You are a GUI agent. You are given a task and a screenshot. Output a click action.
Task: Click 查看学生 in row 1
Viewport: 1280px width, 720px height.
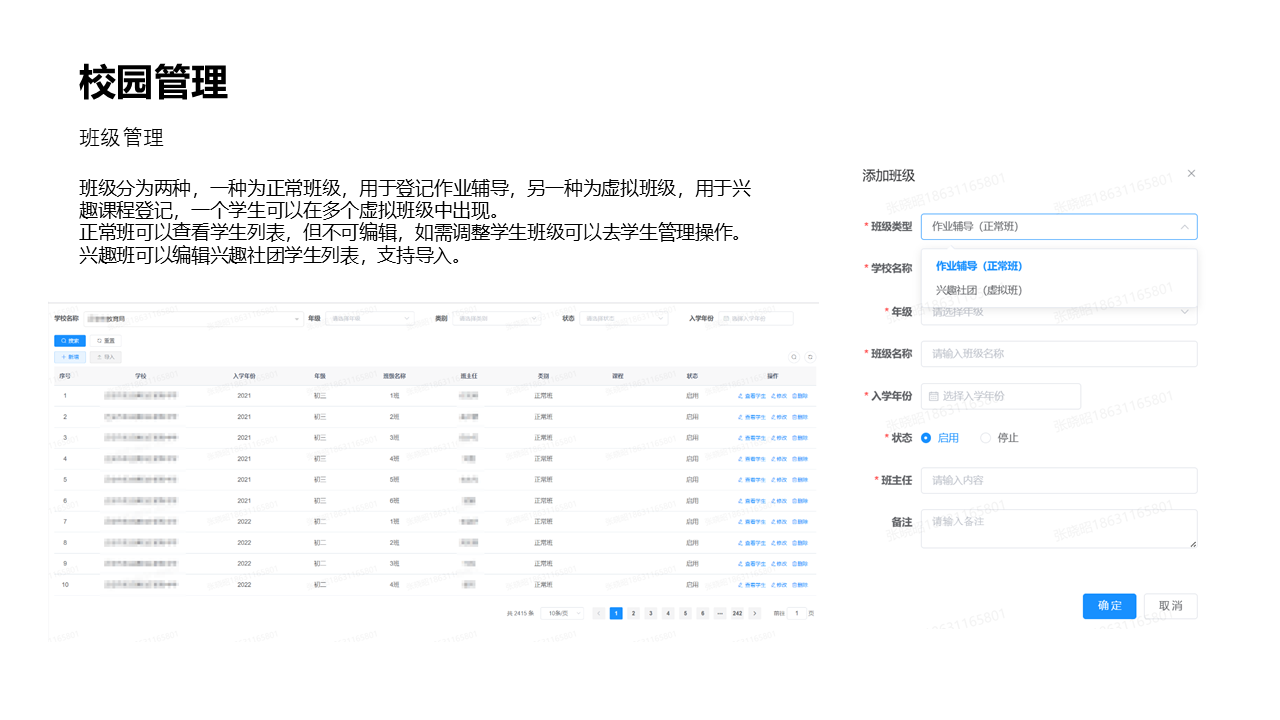pos(752,396)
